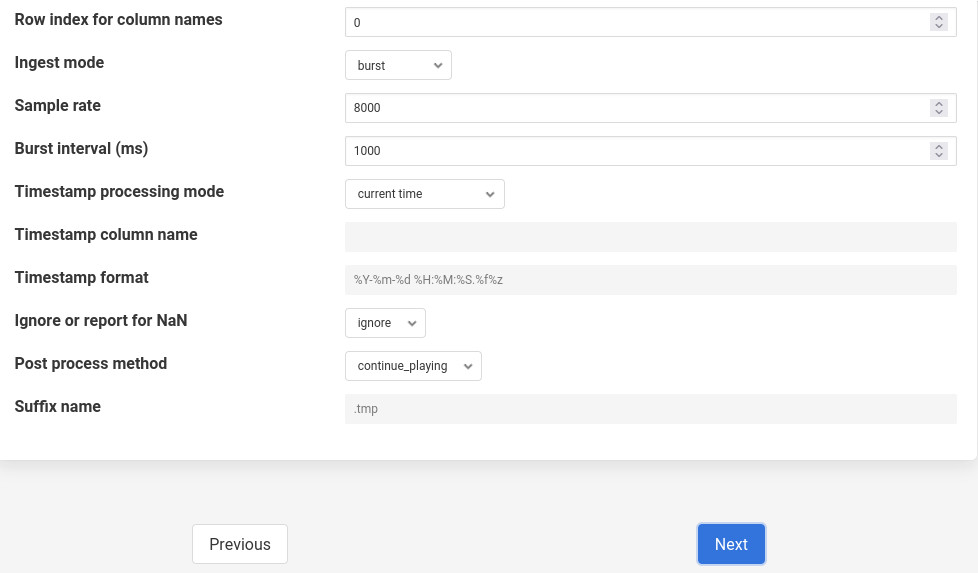Click the Sample rate down arrow
This screenshot has width=978, height=573.
(938, 112)
